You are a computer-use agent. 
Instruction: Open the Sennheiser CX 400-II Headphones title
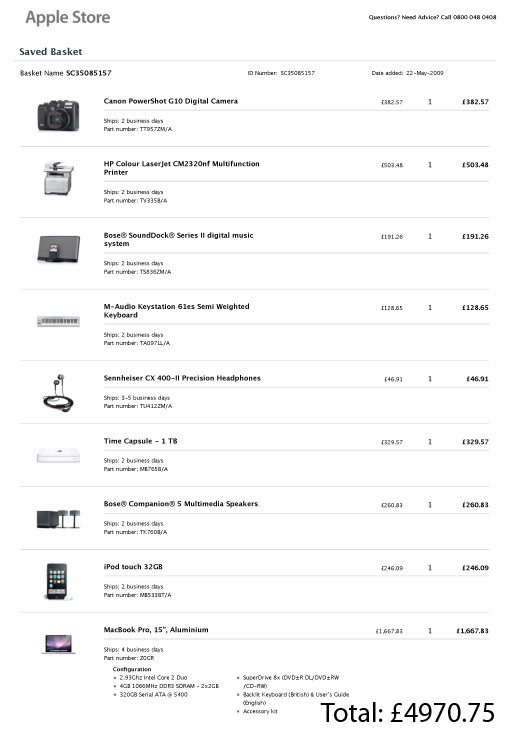pos(182,378)
